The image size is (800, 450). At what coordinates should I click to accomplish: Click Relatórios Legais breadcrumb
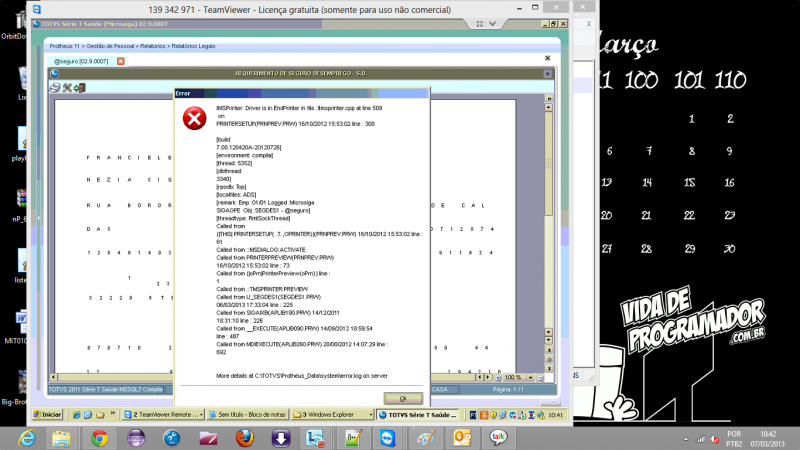point(193,46)
